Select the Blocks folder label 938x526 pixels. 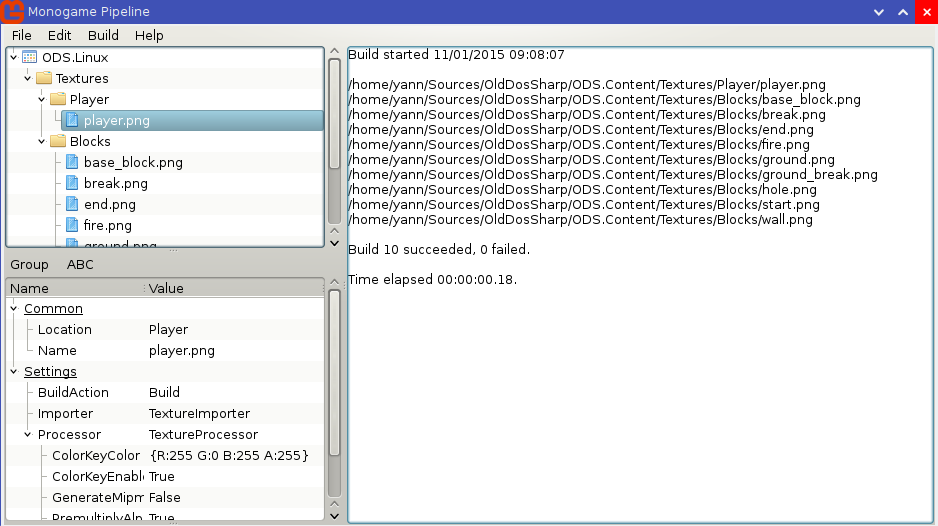click(90, 141)
